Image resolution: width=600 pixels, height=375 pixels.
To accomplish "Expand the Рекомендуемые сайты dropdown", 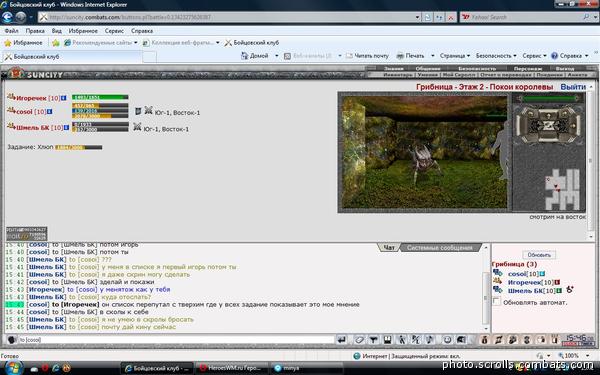I will click(x=135, y=43).
